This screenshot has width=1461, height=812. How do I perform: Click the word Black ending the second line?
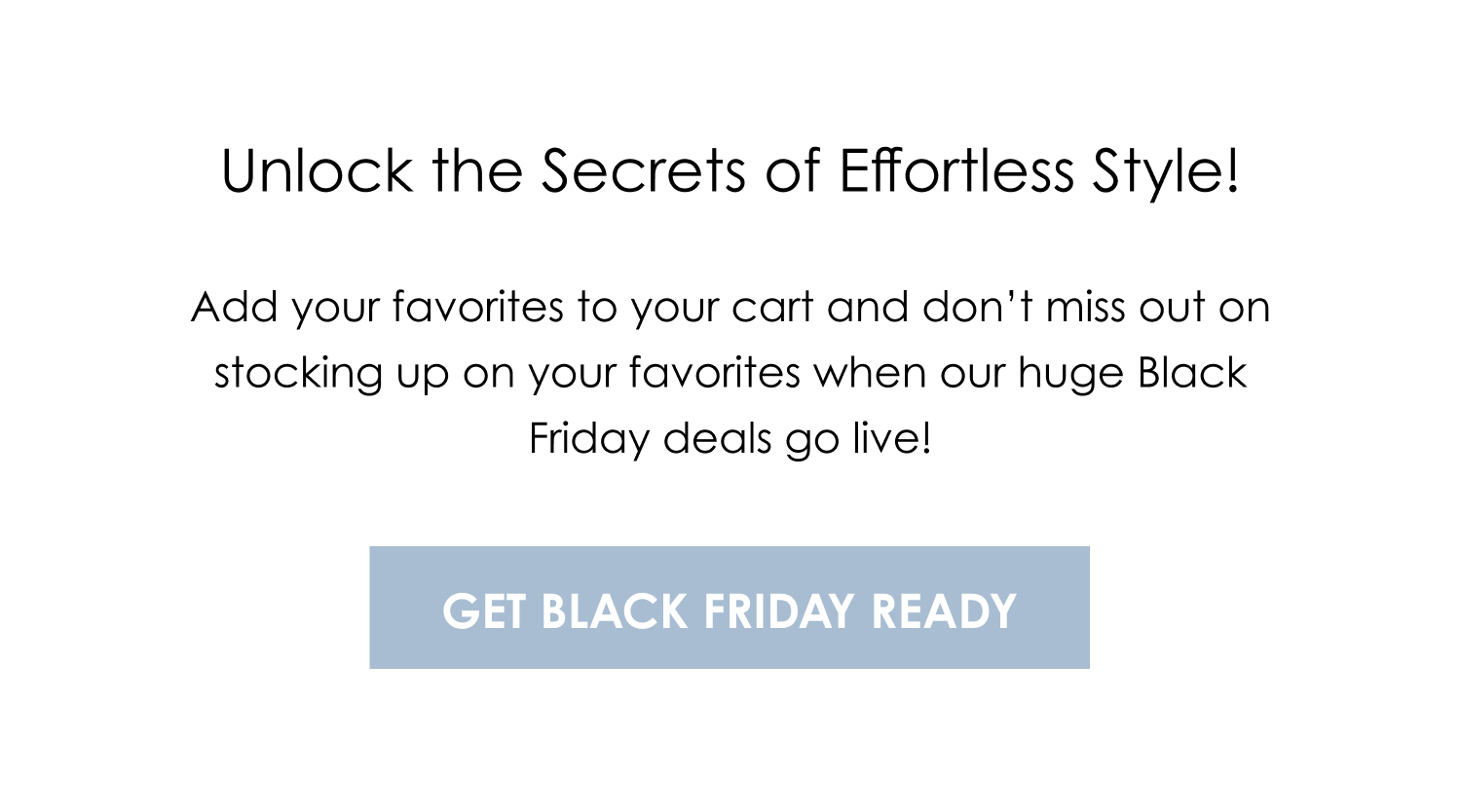click(x=1192, y=373)
